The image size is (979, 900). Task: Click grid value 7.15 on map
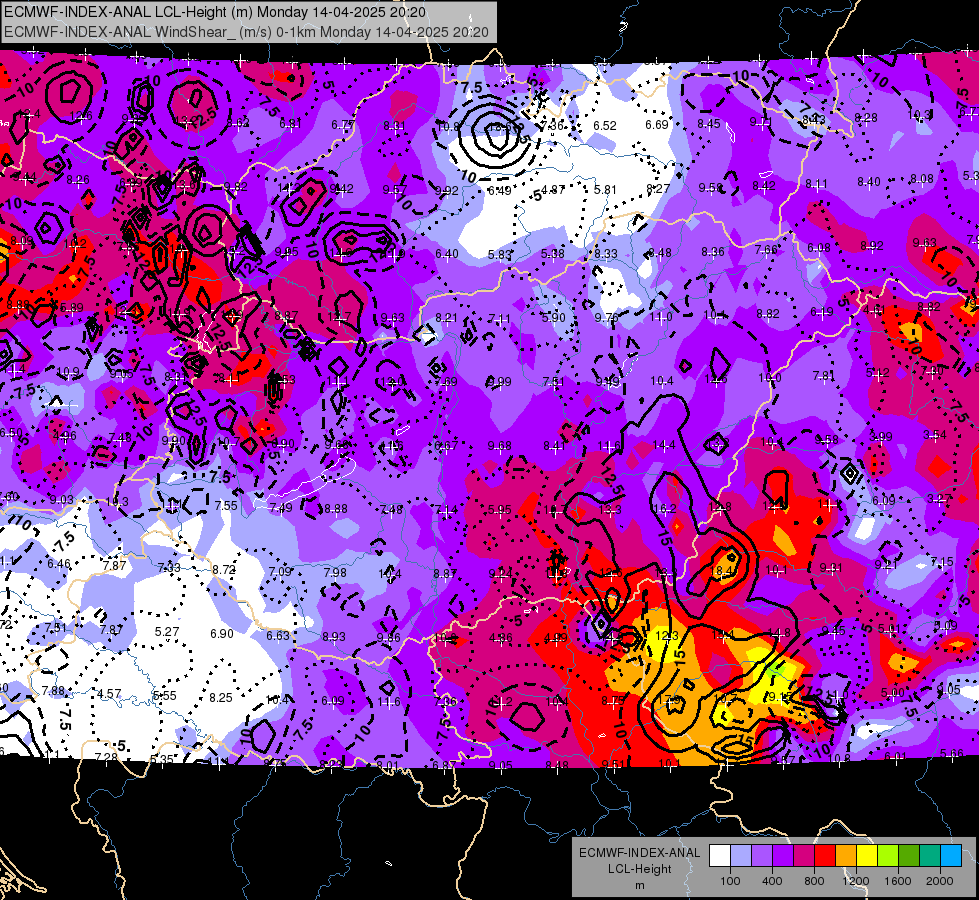[942, 561]
